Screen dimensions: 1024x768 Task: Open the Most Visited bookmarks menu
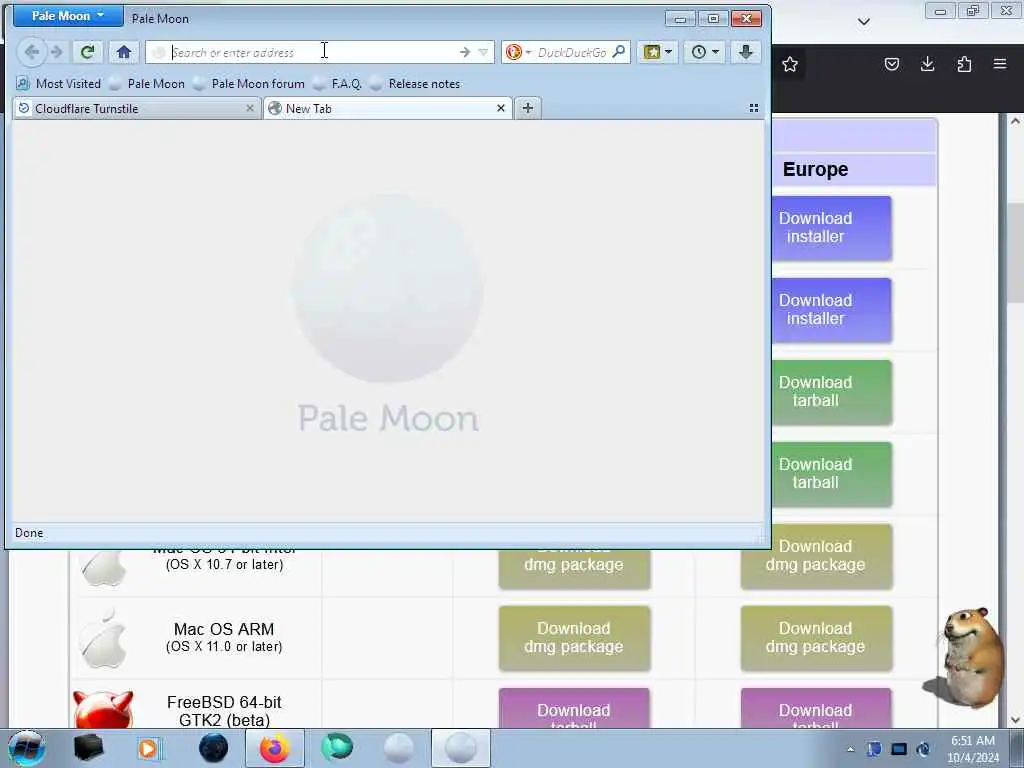pyautogui.click(x=59, y=84)
